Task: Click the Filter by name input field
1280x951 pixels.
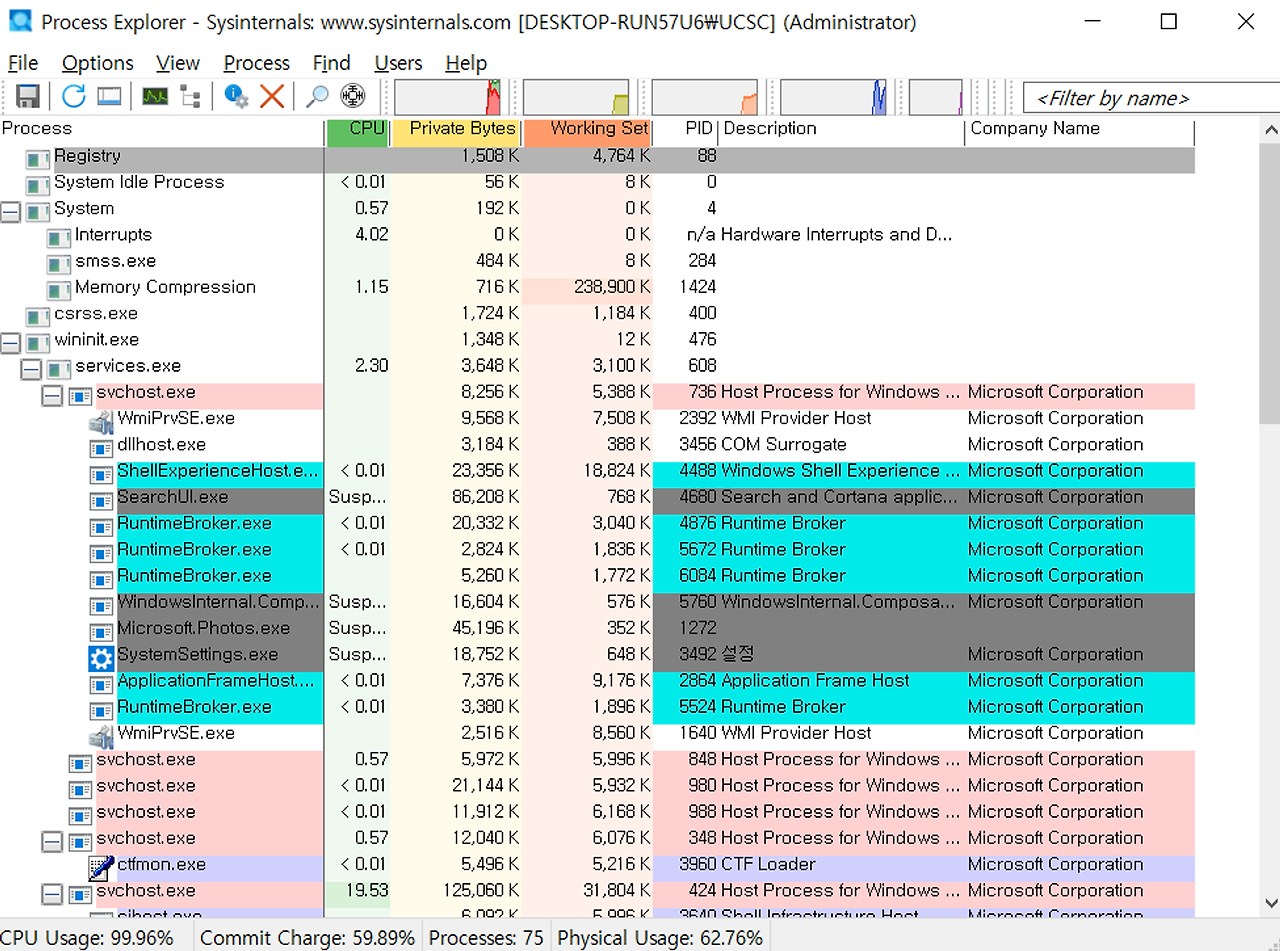Action: tap(1150, 98)
